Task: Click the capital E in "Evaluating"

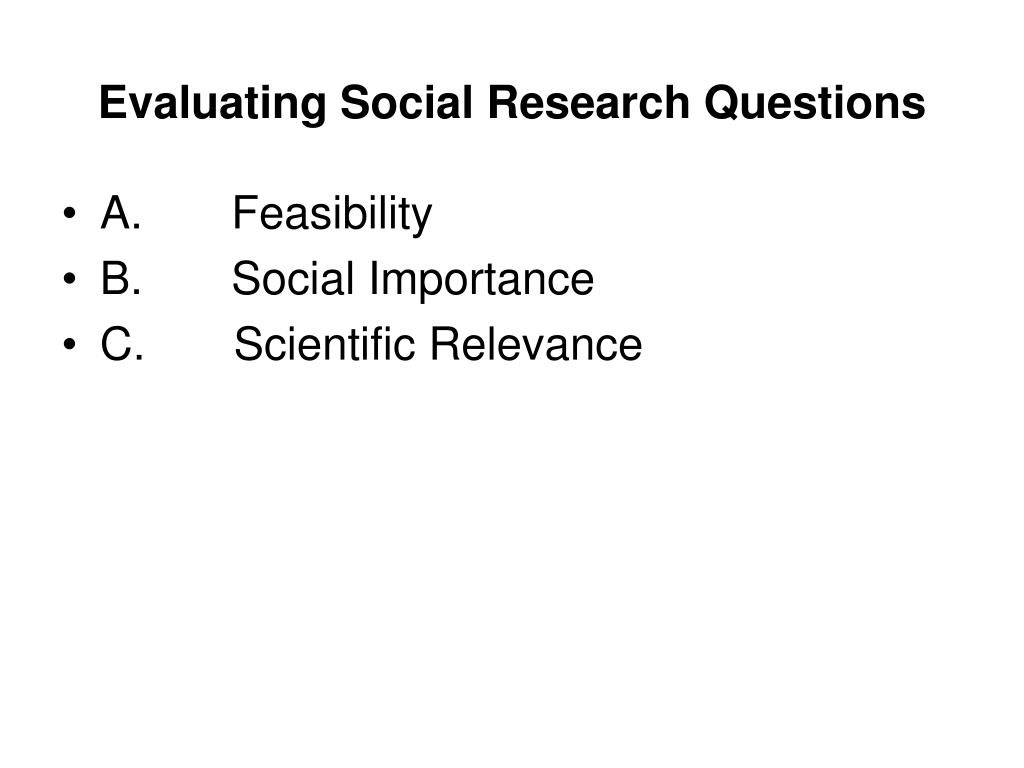Action: pyautogui.click(x=113, y=102)
